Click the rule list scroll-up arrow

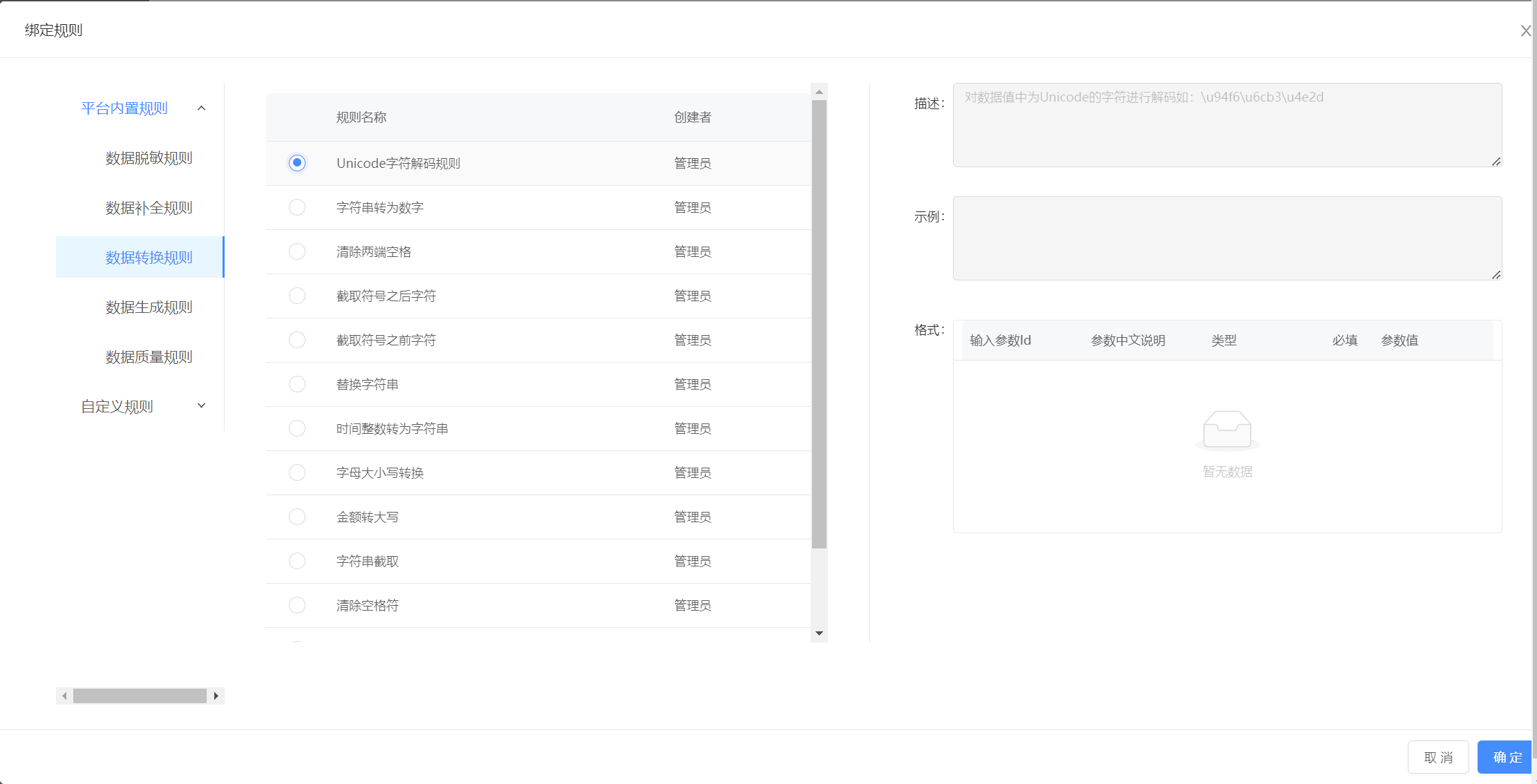pyautogui.click(x=819, y=92)
